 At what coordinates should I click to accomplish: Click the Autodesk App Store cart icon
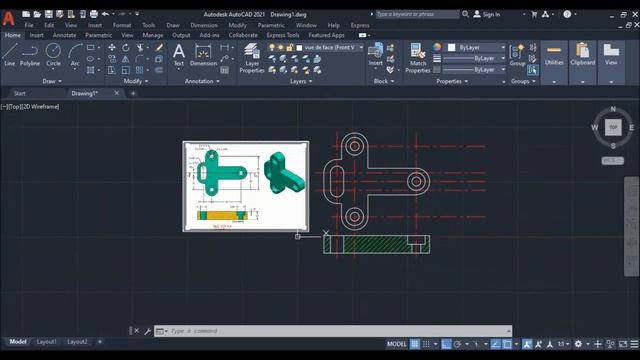point(534,14)
